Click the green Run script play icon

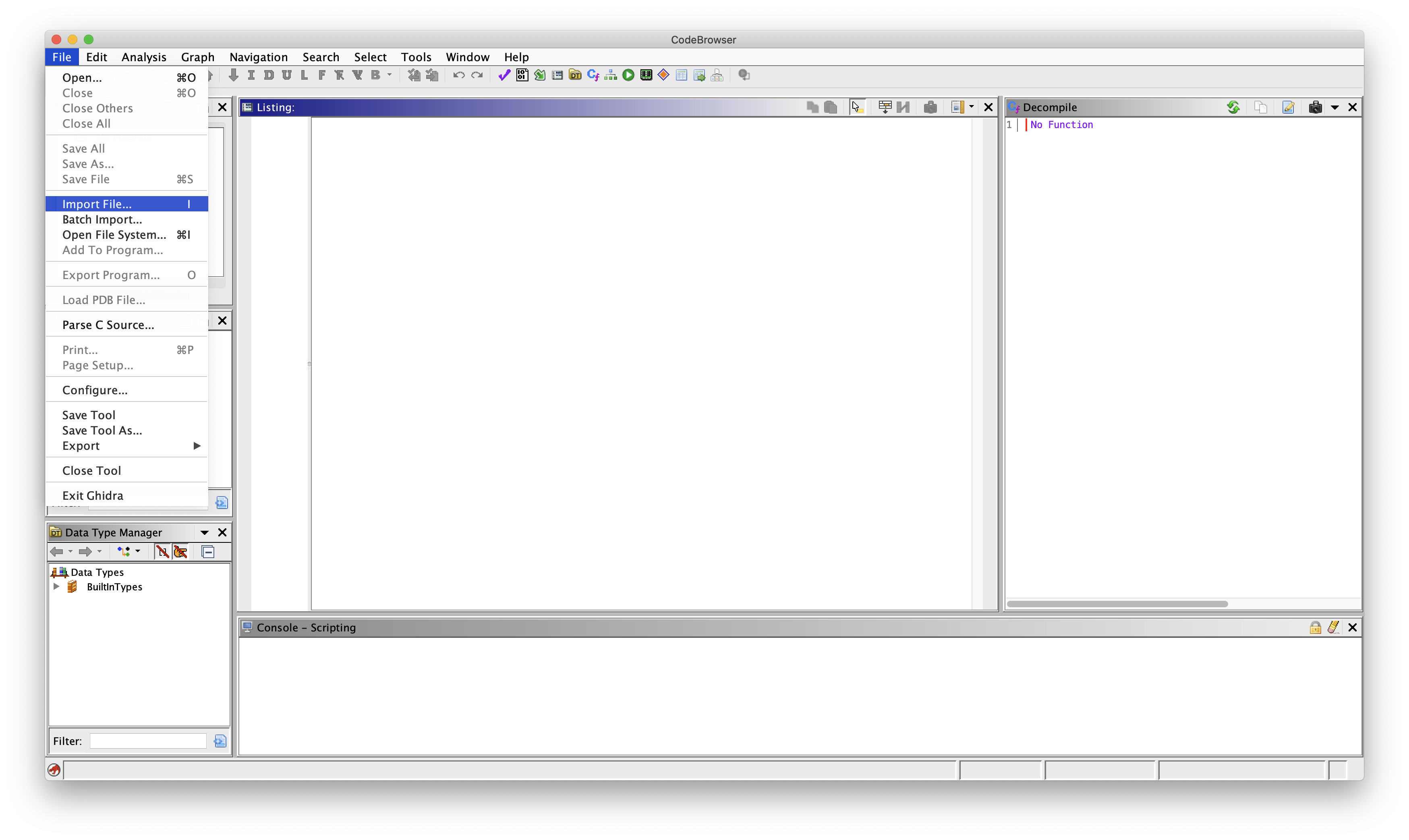click(628, 75)
